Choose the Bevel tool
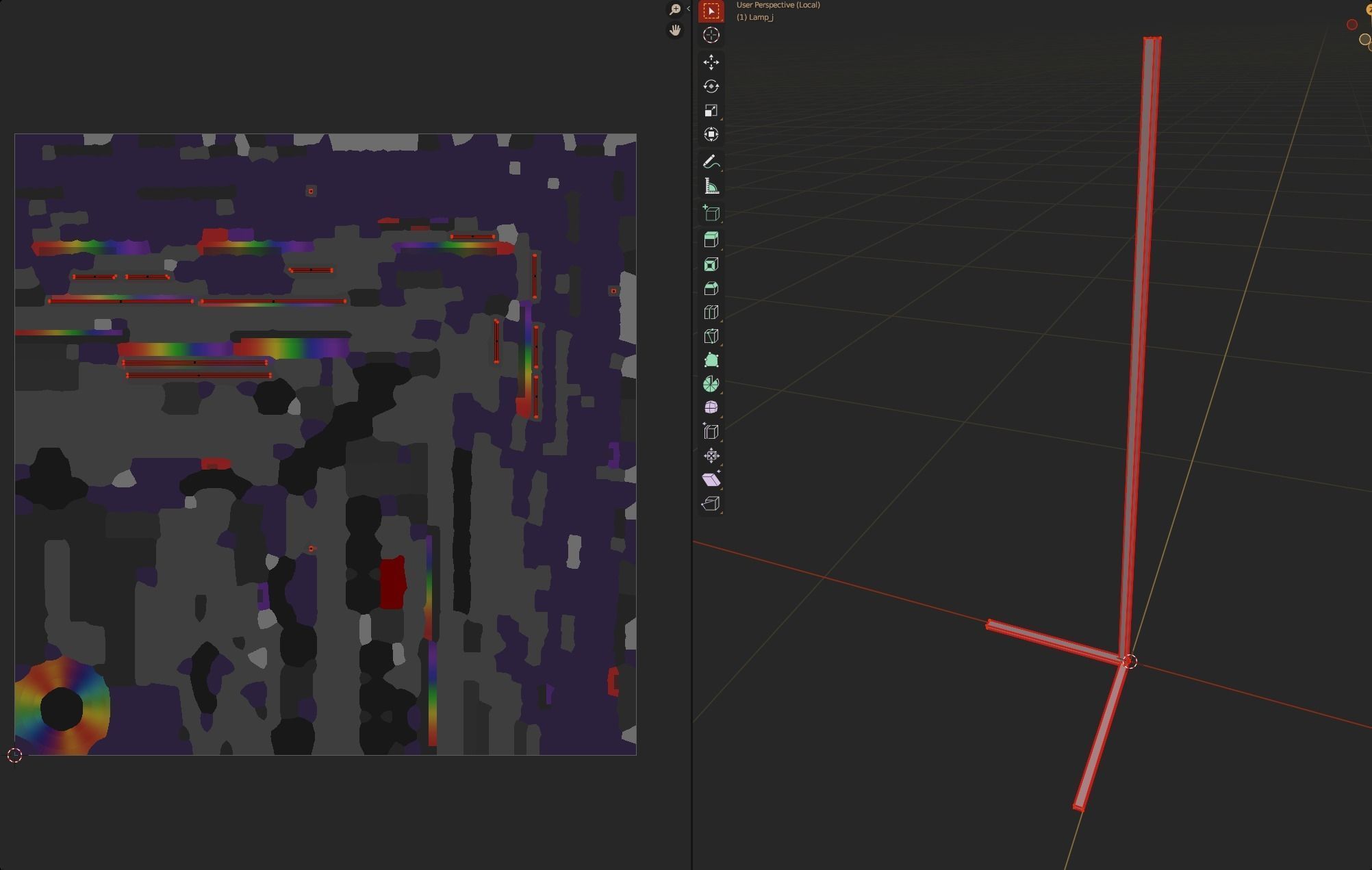The image size is (1372, 870). [x=711, y=288]
